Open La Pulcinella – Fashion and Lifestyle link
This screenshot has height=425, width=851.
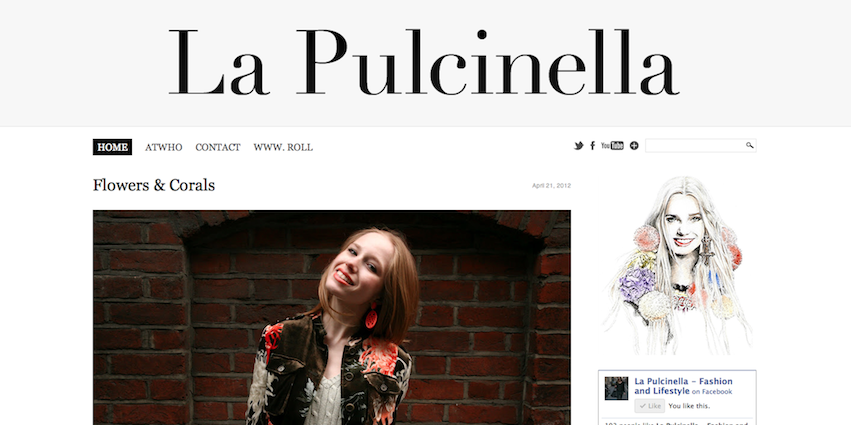click(x=683, y=386)
